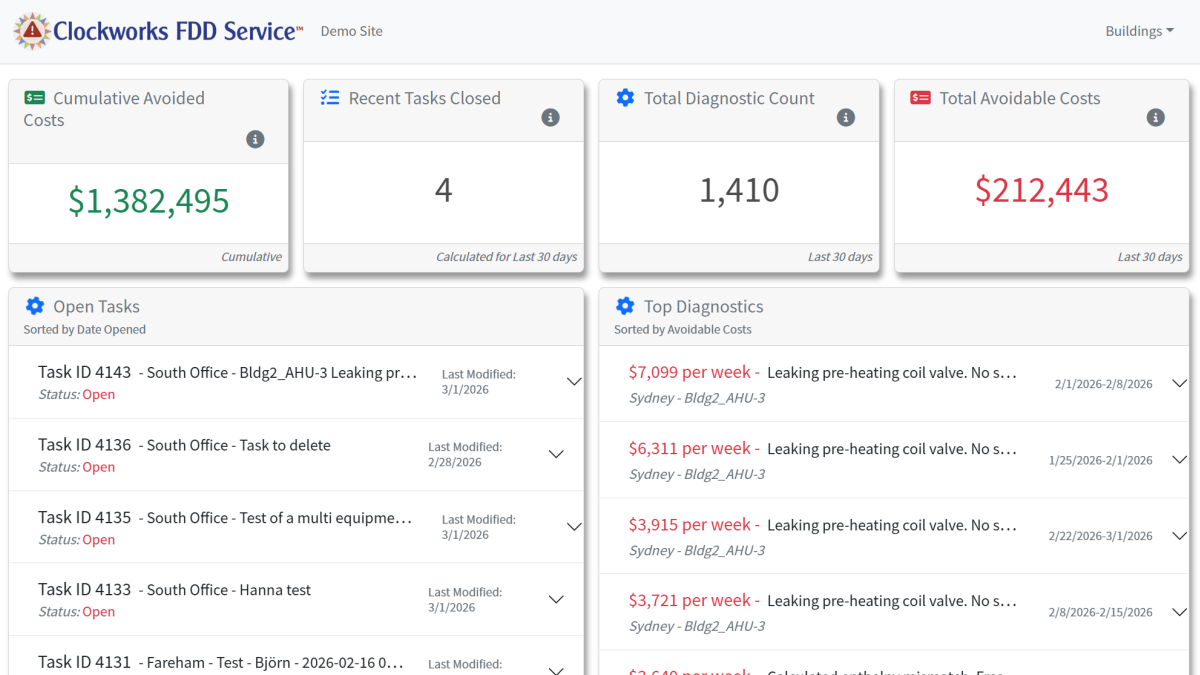Click the gear icon beside Top Diagnostics
Viewport: 1200px width, 675px height.
point(624,306)
